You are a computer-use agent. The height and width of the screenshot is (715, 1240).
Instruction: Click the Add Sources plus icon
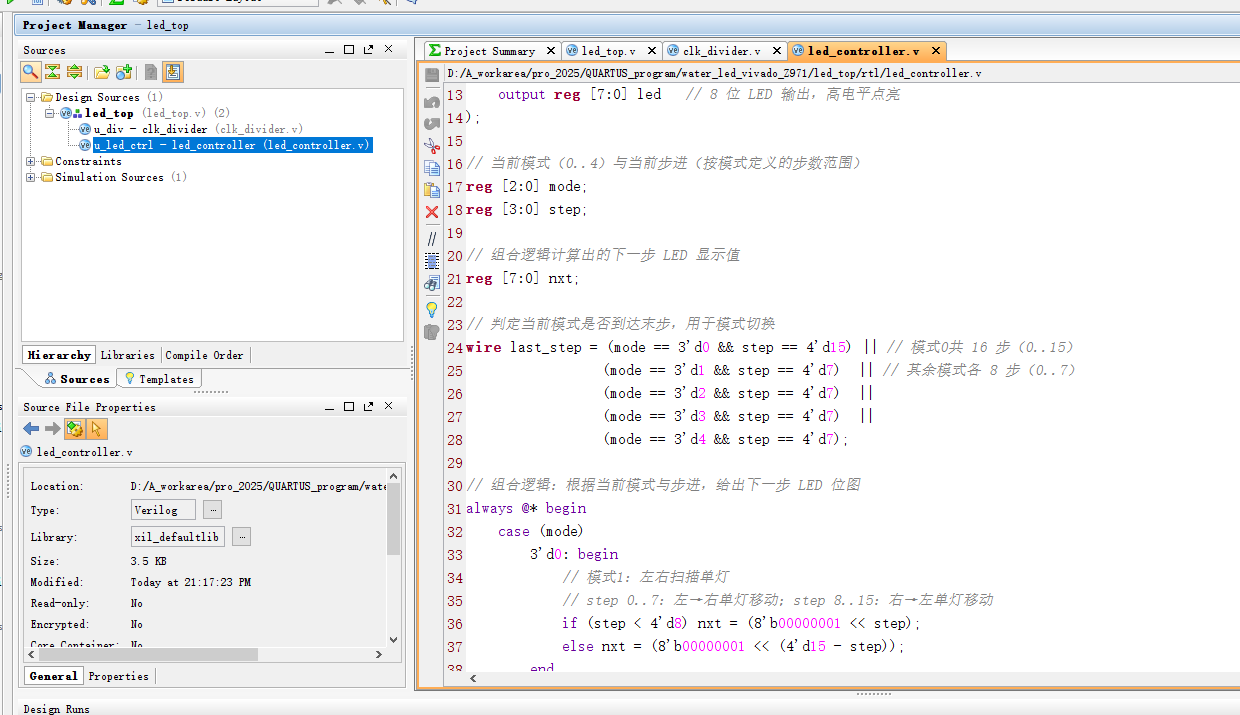123,72
